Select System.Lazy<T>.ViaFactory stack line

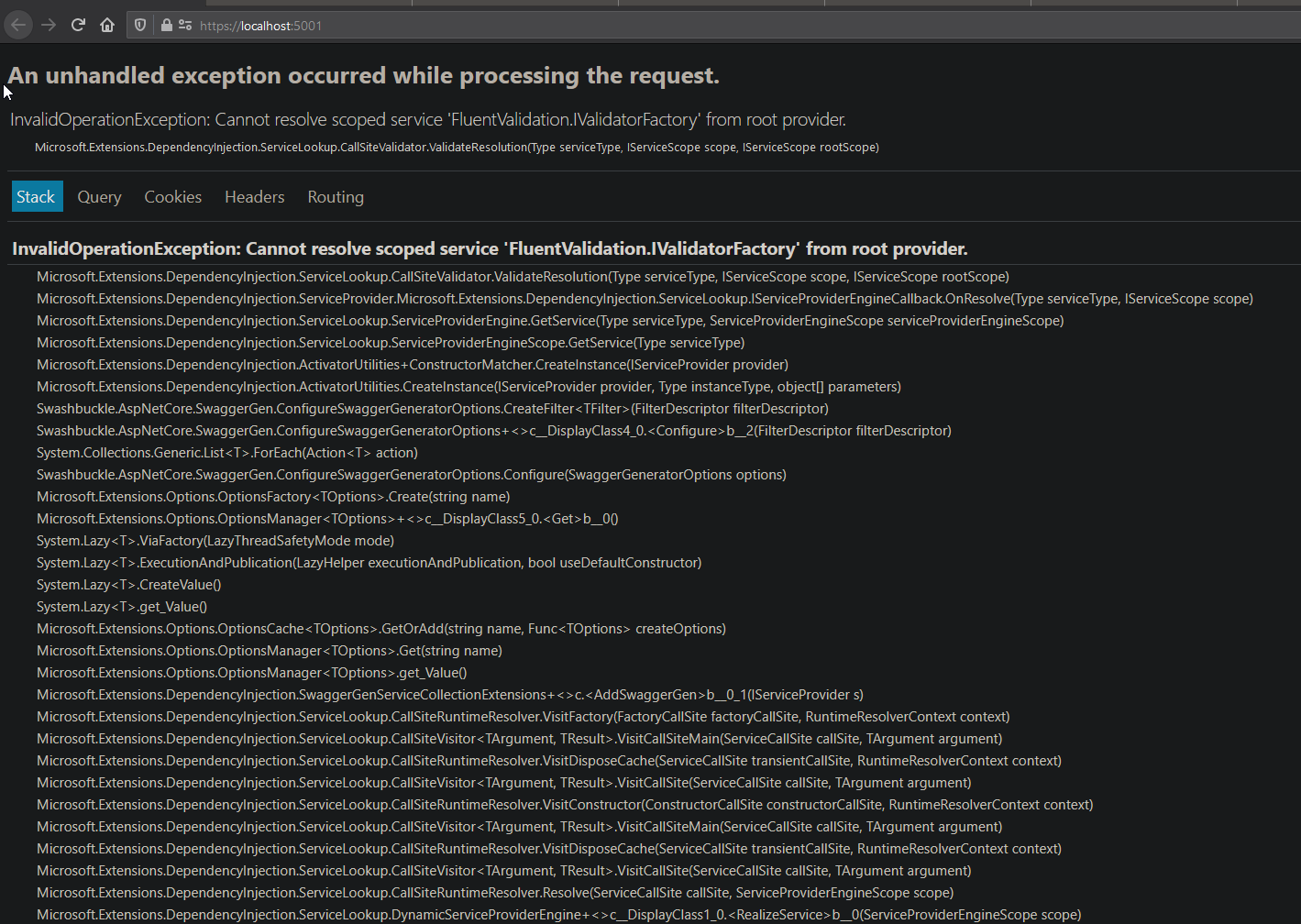click(x=215, y=541)
